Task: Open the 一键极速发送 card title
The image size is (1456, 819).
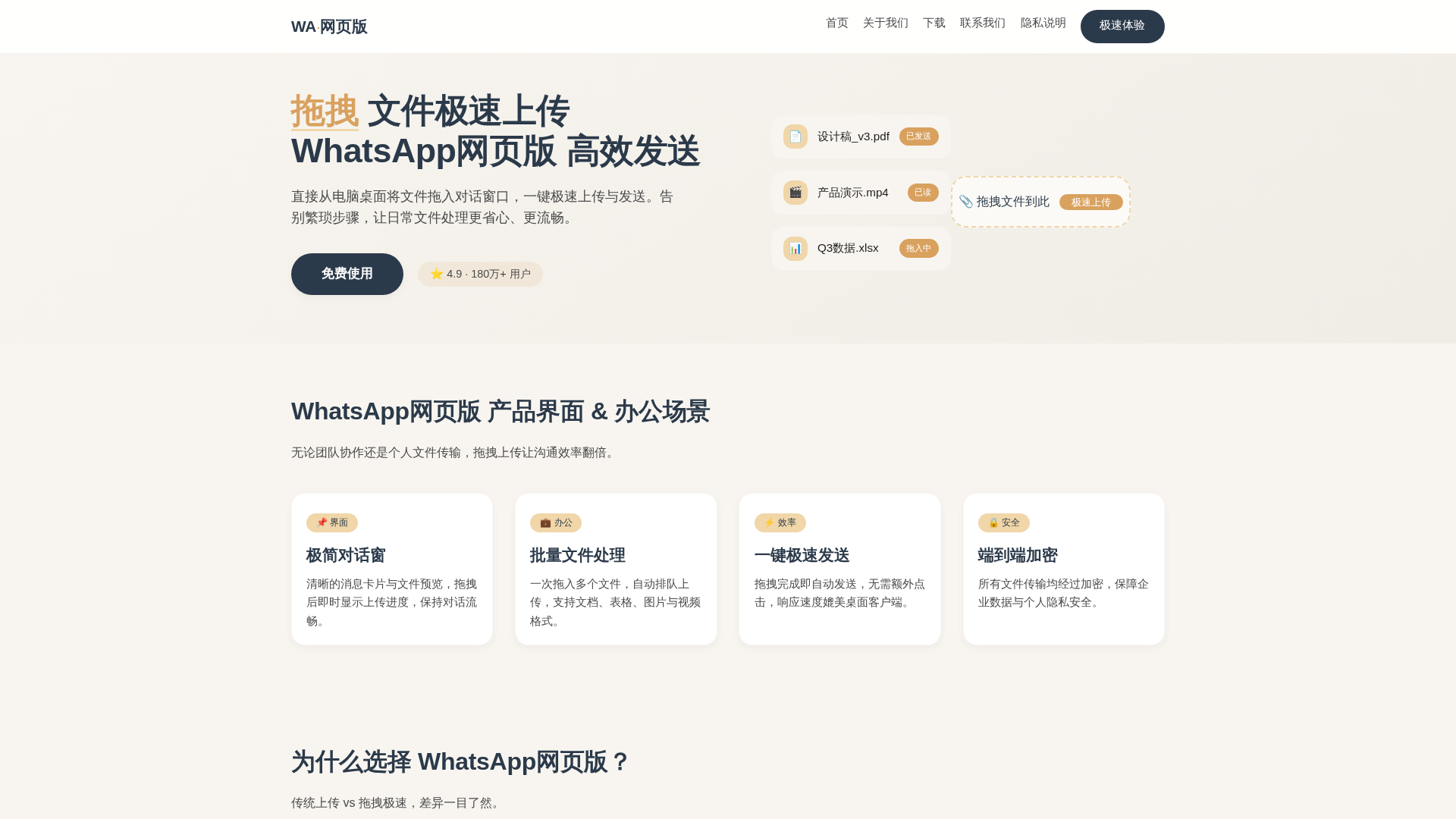Action: tap(802, 555)
